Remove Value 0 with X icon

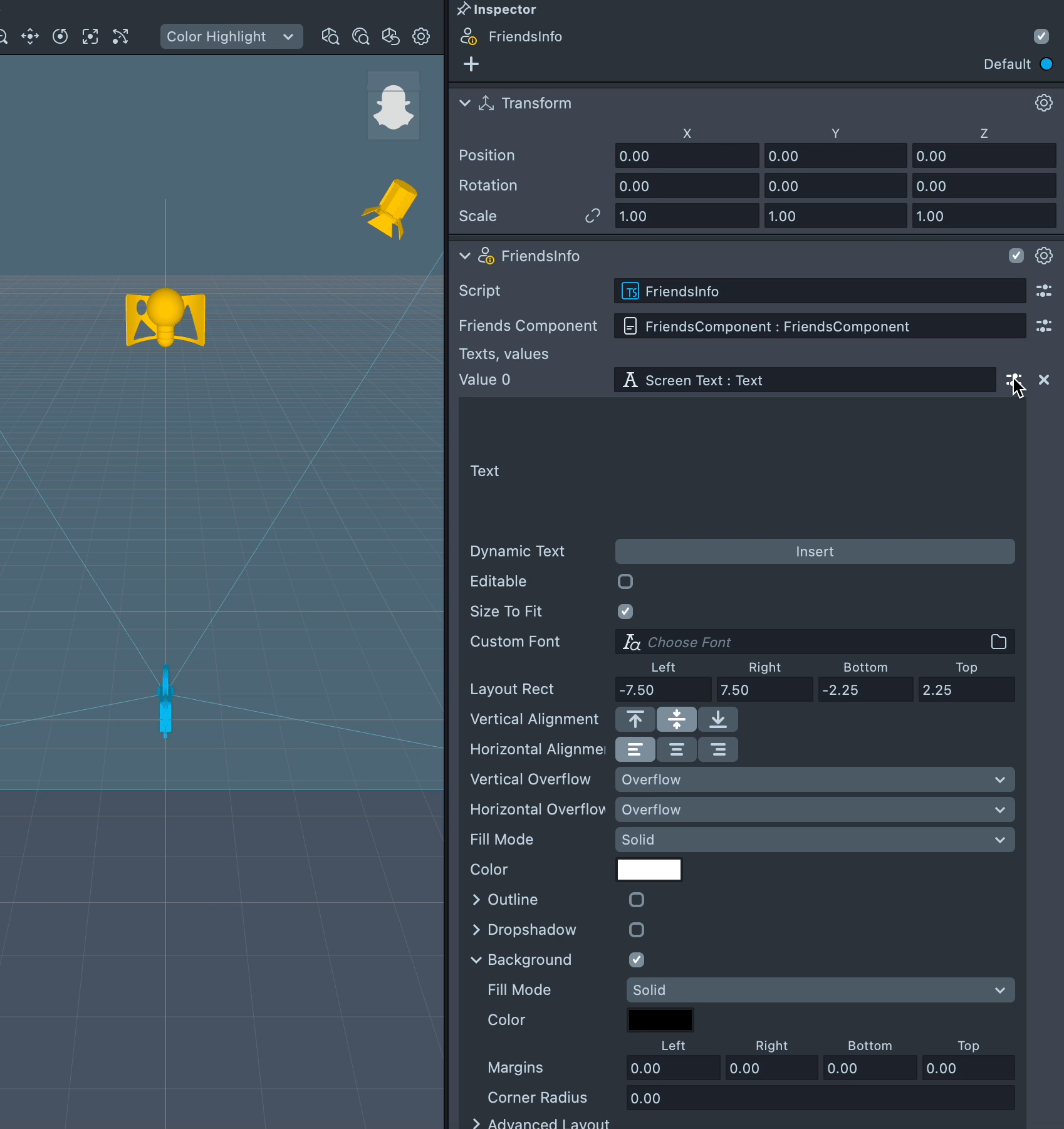[x=1043, y=380]
